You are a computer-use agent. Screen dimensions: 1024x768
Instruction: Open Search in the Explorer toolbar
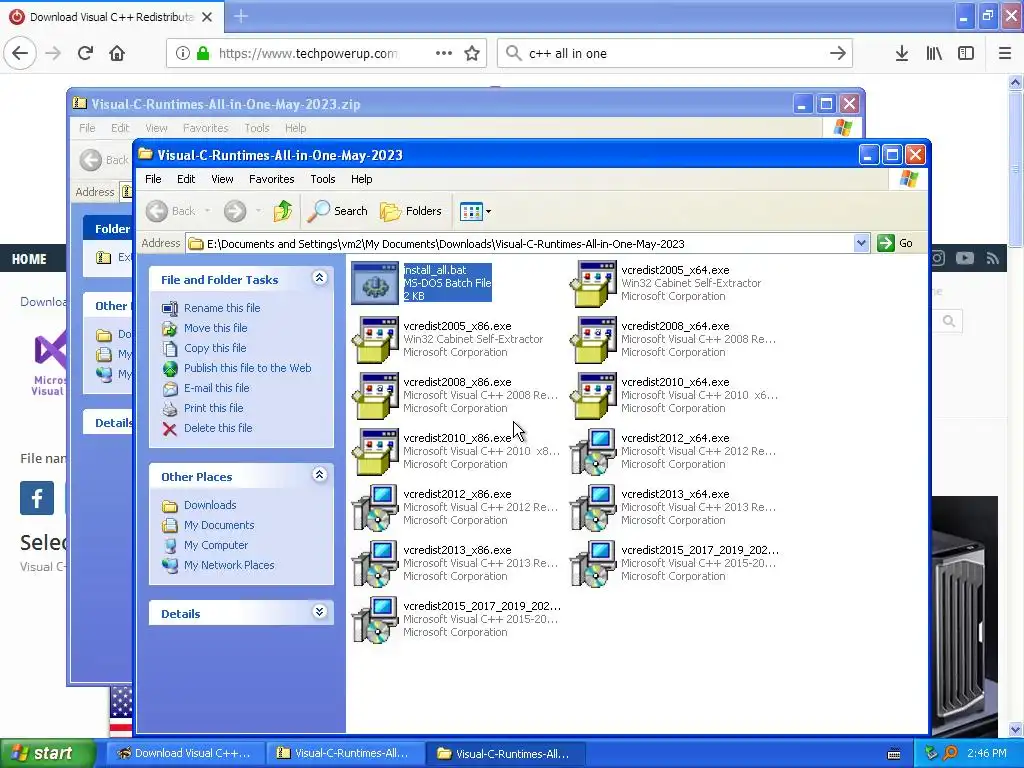pyautogui.click(x=337, y=211)
